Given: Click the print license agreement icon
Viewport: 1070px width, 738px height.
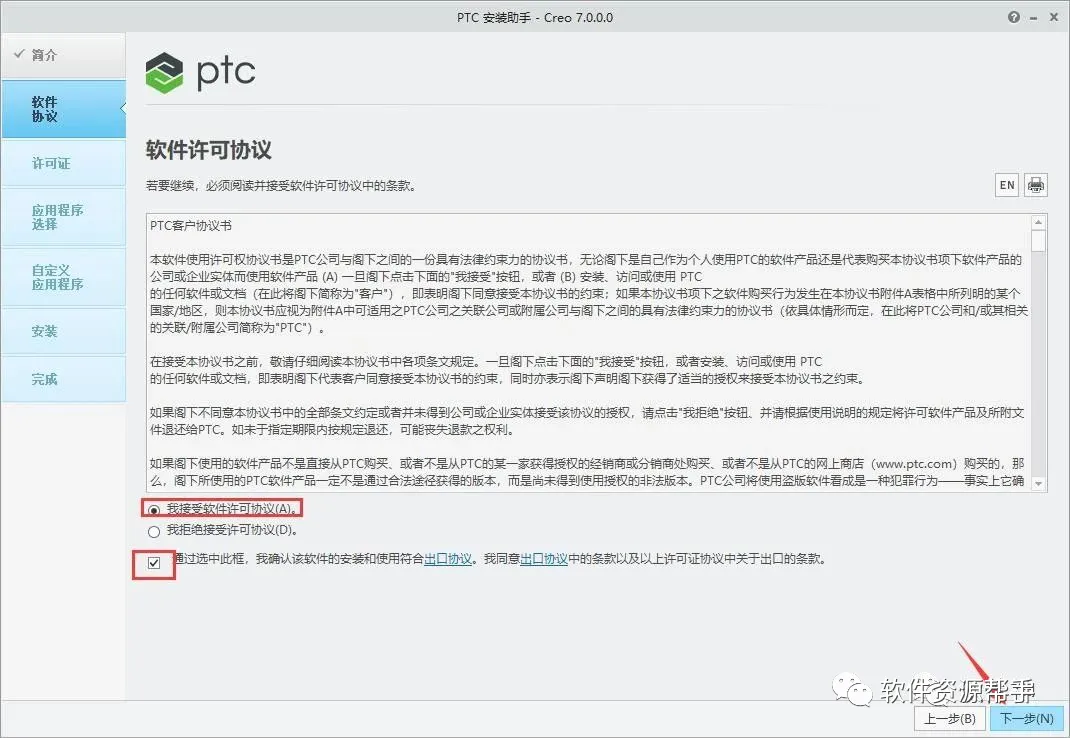Looking at the screenshot, I should 1035,185.
